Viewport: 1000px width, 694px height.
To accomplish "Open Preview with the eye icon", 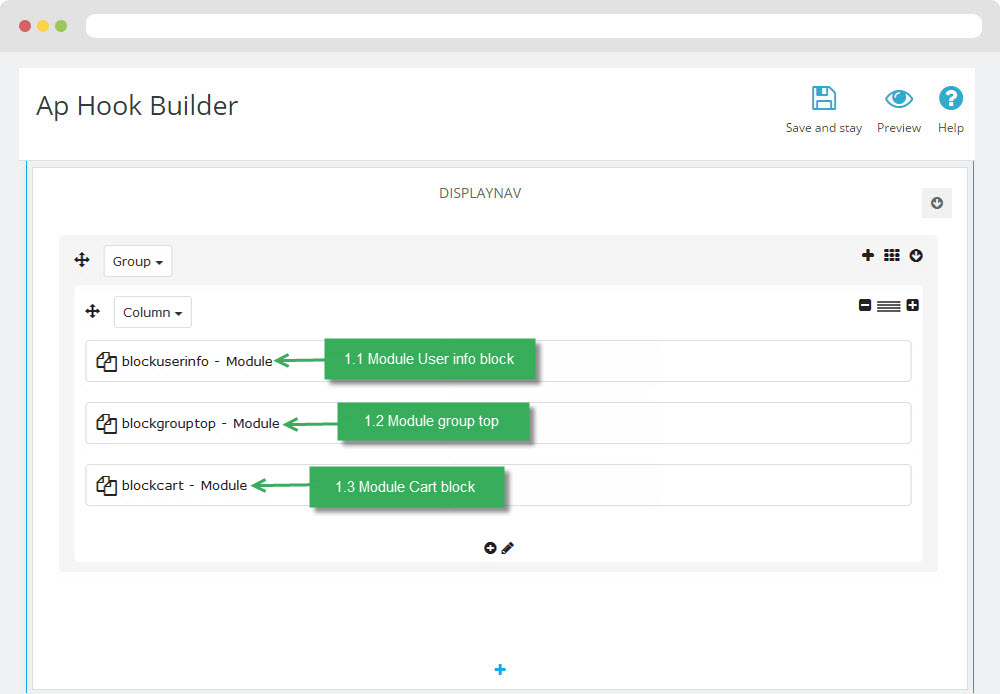I will (x=899, y=99).
